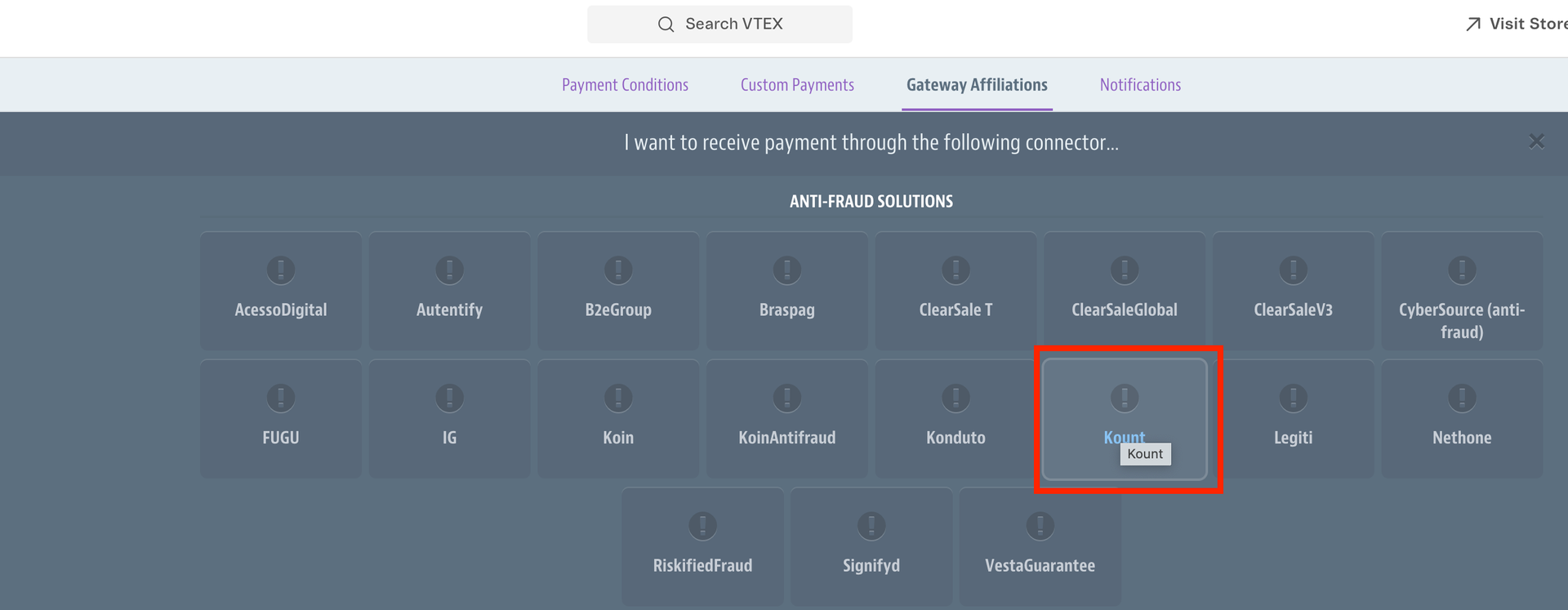Switch to the Custom Payments tab

[x=797, y=85]
